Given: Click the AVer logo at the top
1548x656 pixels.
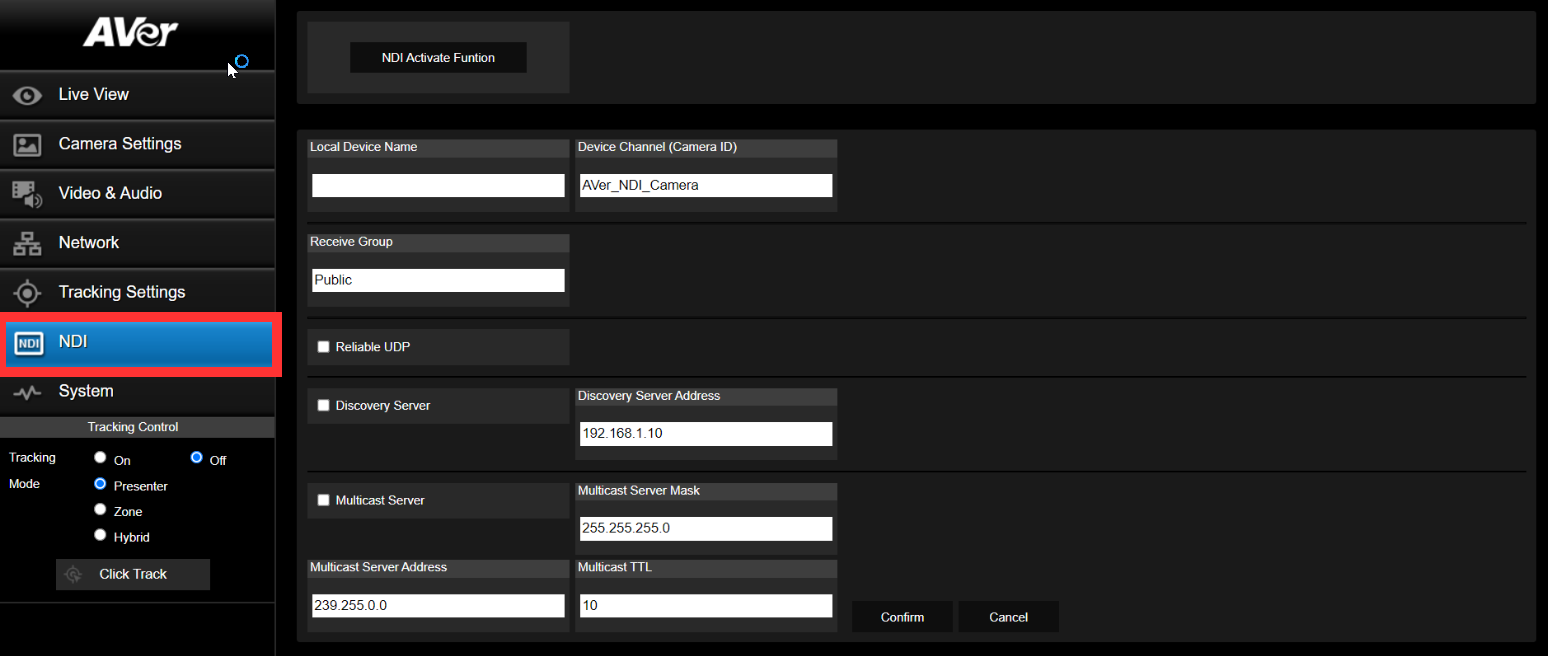Looking at the screenshot, I should point(131,31).
